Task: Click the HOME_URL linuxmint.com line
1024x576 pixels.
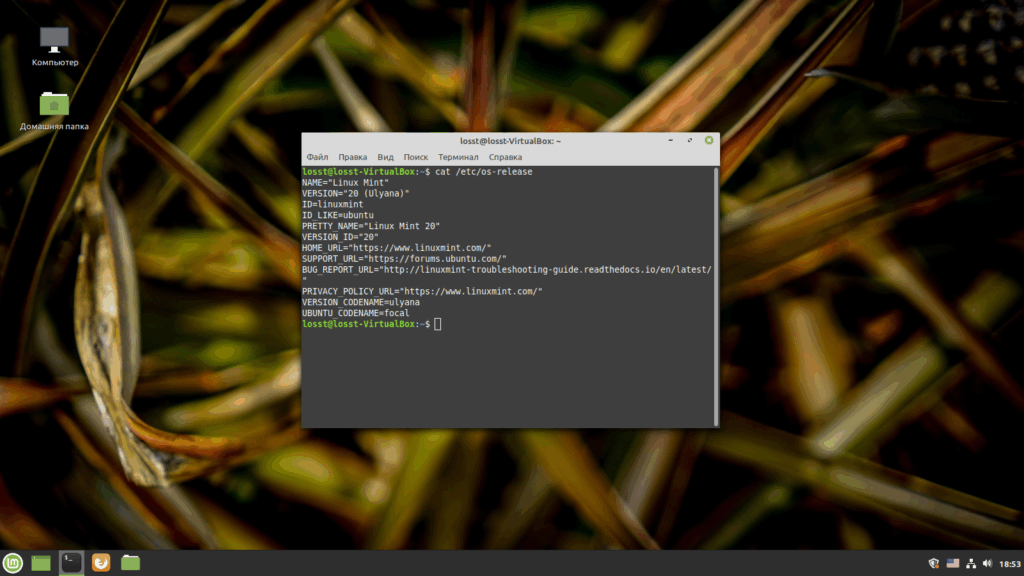Action: tap(396, 248)
